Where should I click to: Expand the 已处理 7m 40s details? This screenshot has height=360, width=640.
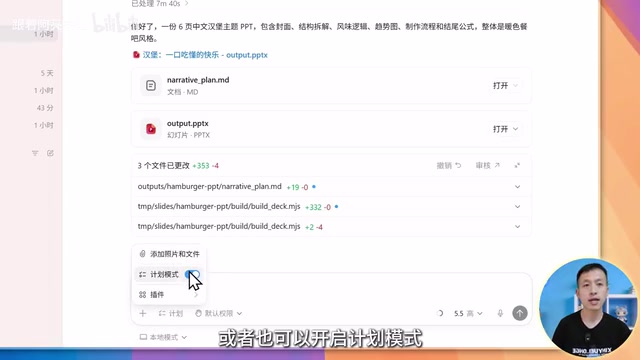160,4
